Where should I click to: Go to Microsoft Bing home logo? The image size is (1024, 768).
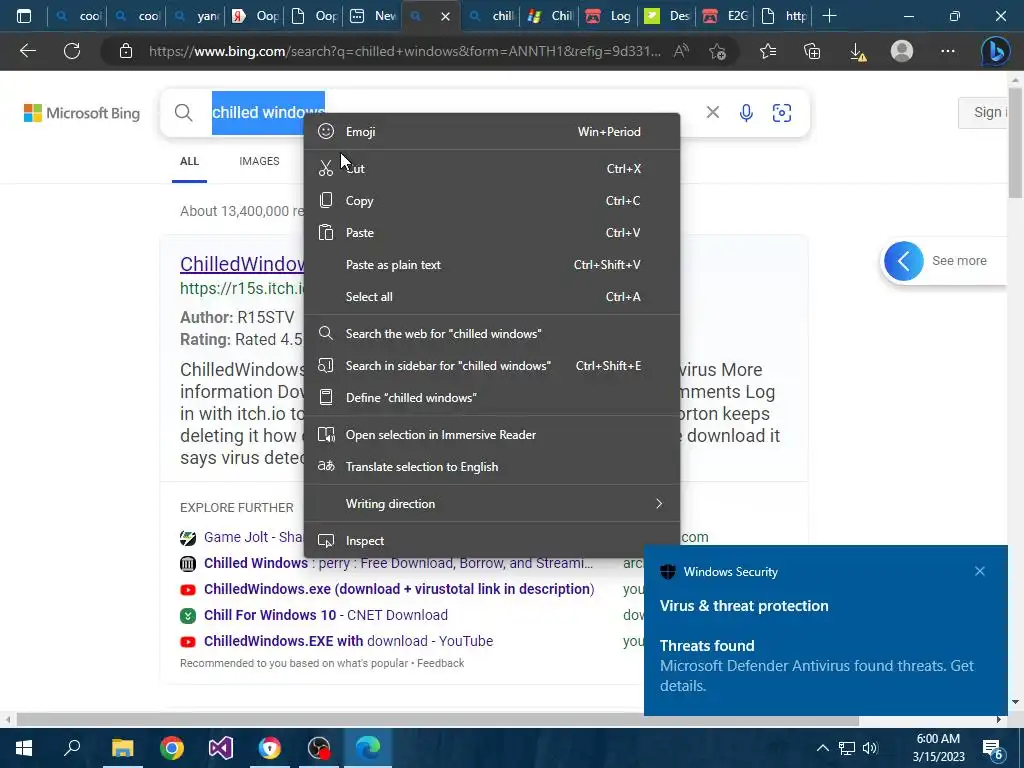(x=82, y=113)
